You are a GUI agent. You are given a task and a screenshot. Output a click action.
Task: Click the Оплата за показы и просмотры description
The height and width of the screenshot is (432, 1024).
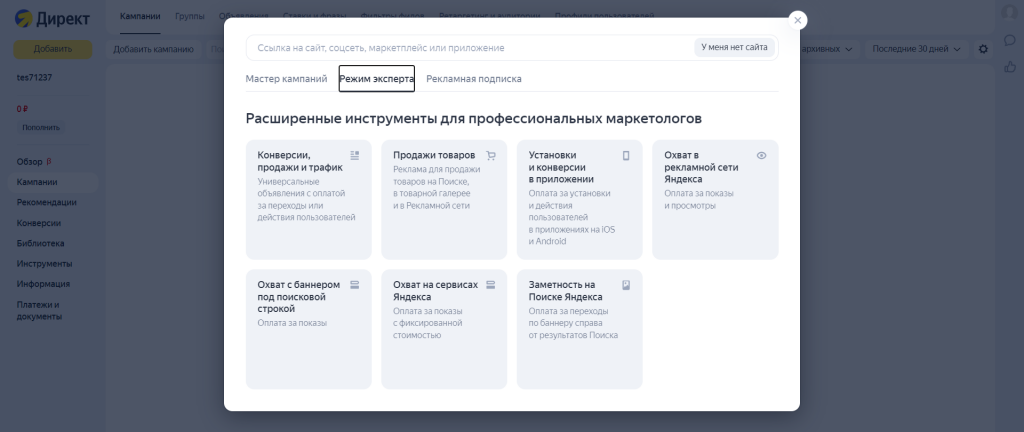coord(699,200)
